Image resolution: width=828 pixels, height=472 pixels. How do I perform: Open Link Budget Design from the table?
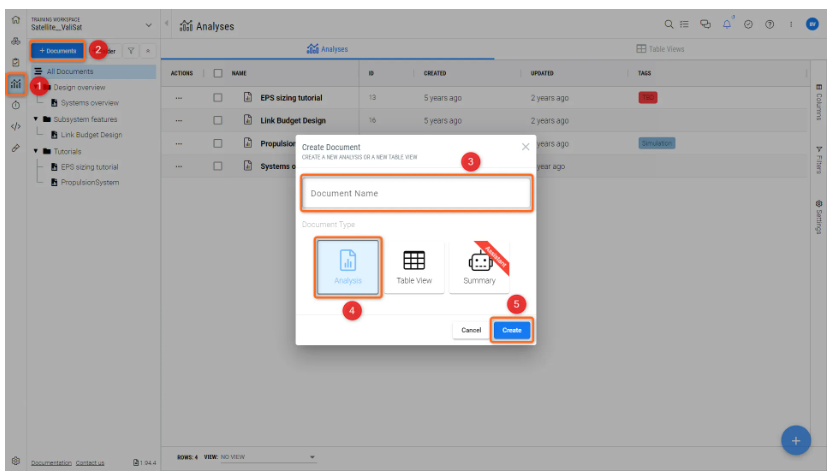[x=293, y=120]
